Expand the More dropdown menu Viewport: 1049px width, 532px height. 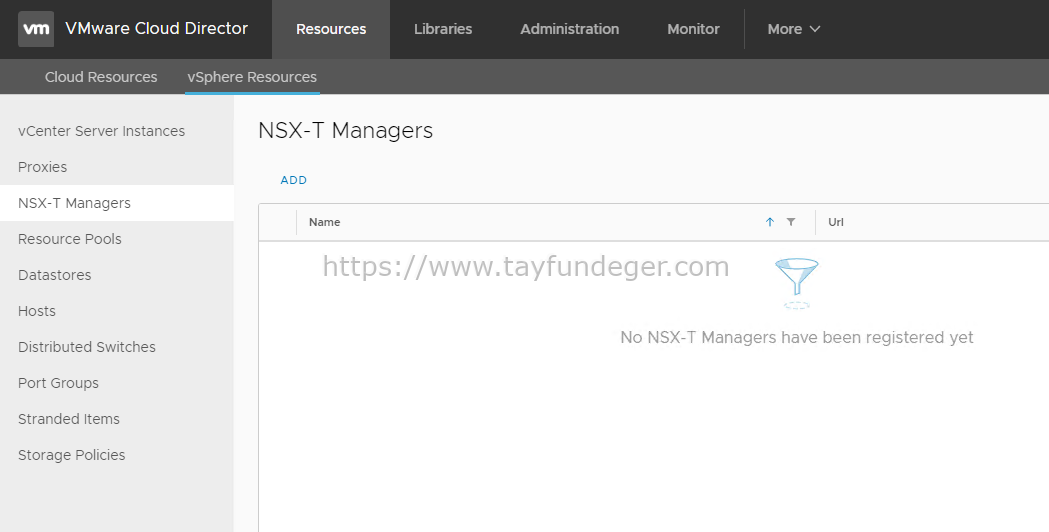click(x=793, y=29)
